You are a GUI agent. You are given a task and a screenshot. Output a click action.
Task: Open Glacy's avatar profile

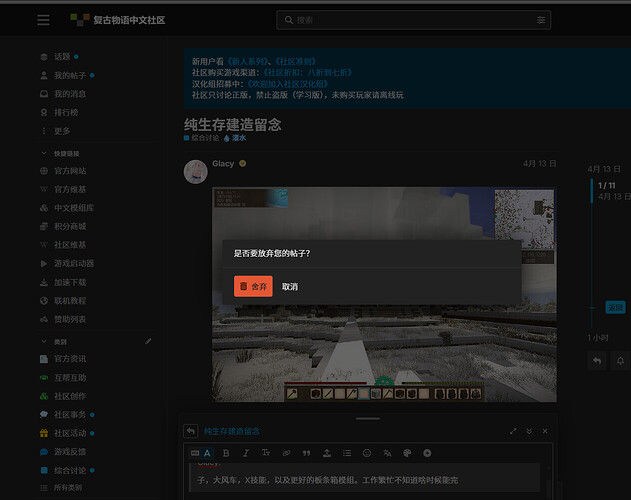point(196,171)
